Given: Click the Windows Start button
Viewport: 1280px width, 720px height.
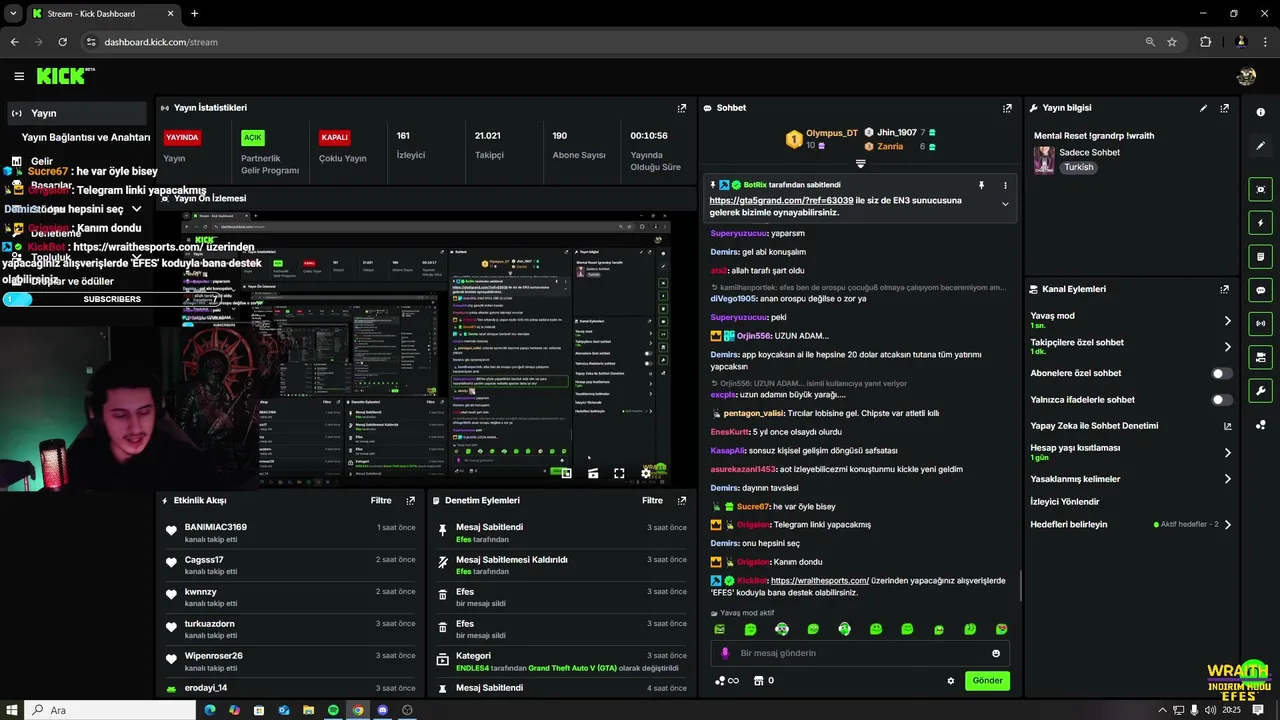Looking at the screenshot, I should coord(10,710).
